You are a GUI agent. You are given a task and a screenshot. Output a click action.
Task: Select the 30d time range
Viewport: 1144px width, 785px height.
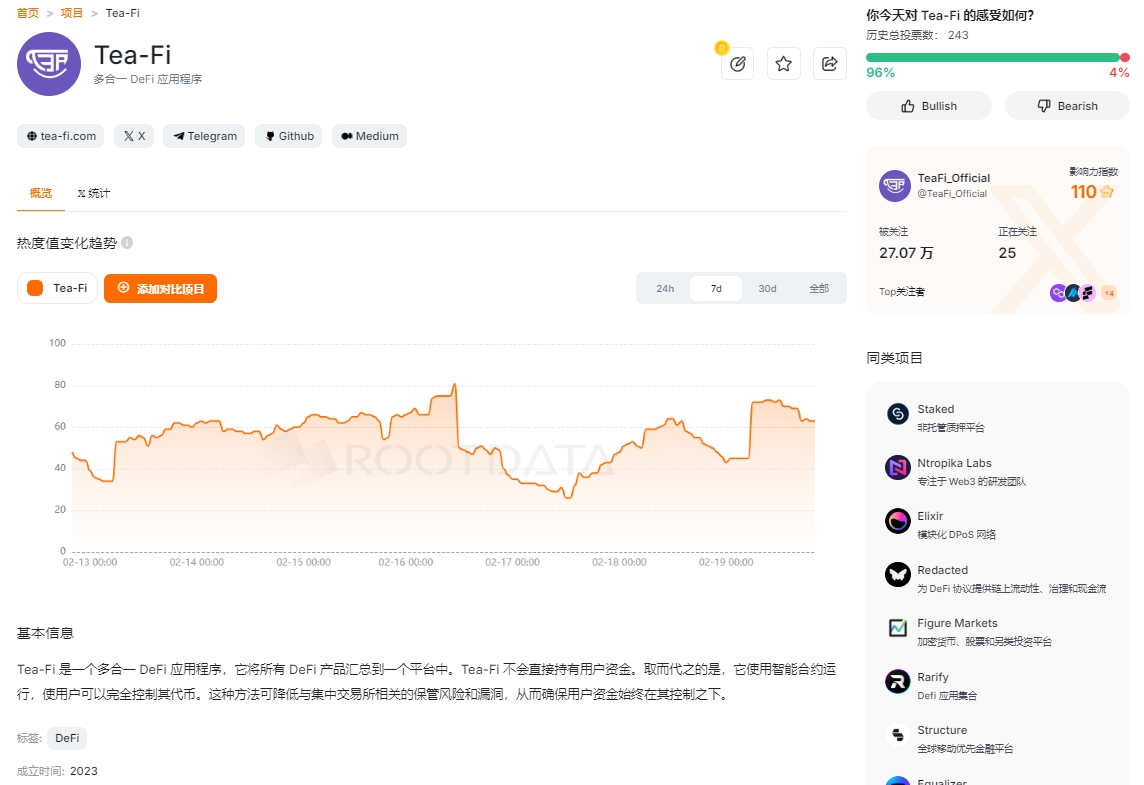point(767,288)
